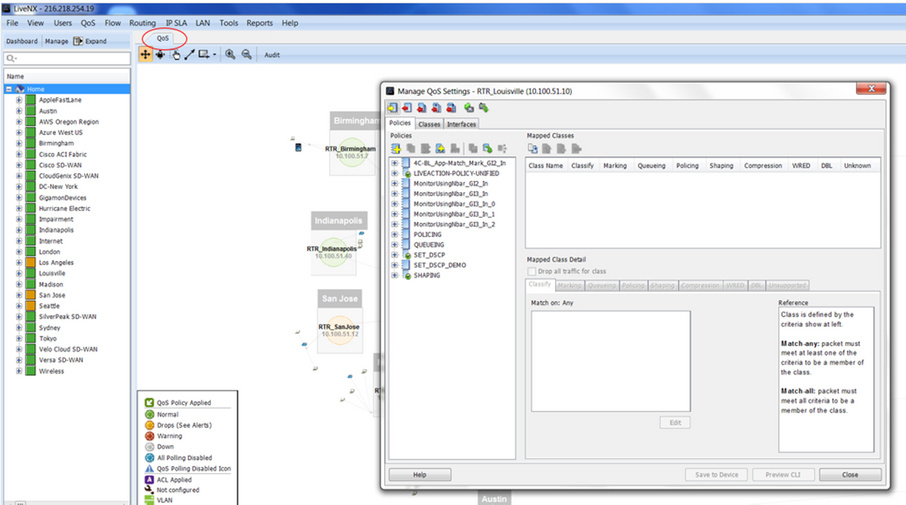Click the RTR_Indianapolis router node
Viewport: 906px width, 505px height.
[333, 252]
